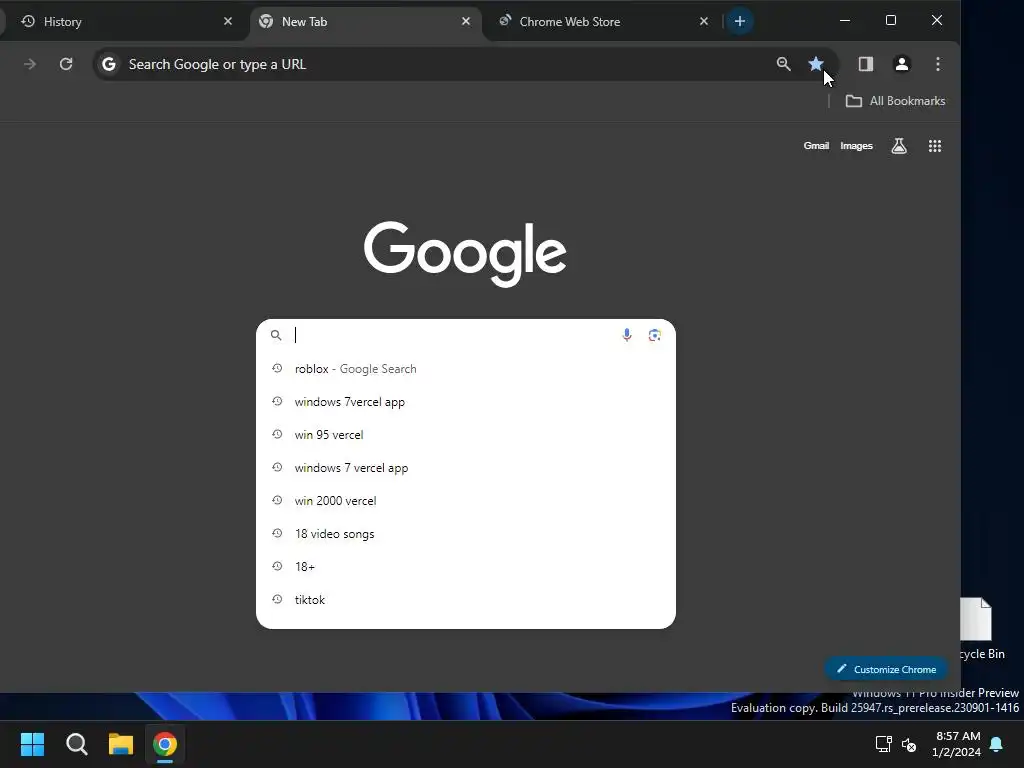Maximize the Chrome window
1024x768 pixels.
[891, 20]
